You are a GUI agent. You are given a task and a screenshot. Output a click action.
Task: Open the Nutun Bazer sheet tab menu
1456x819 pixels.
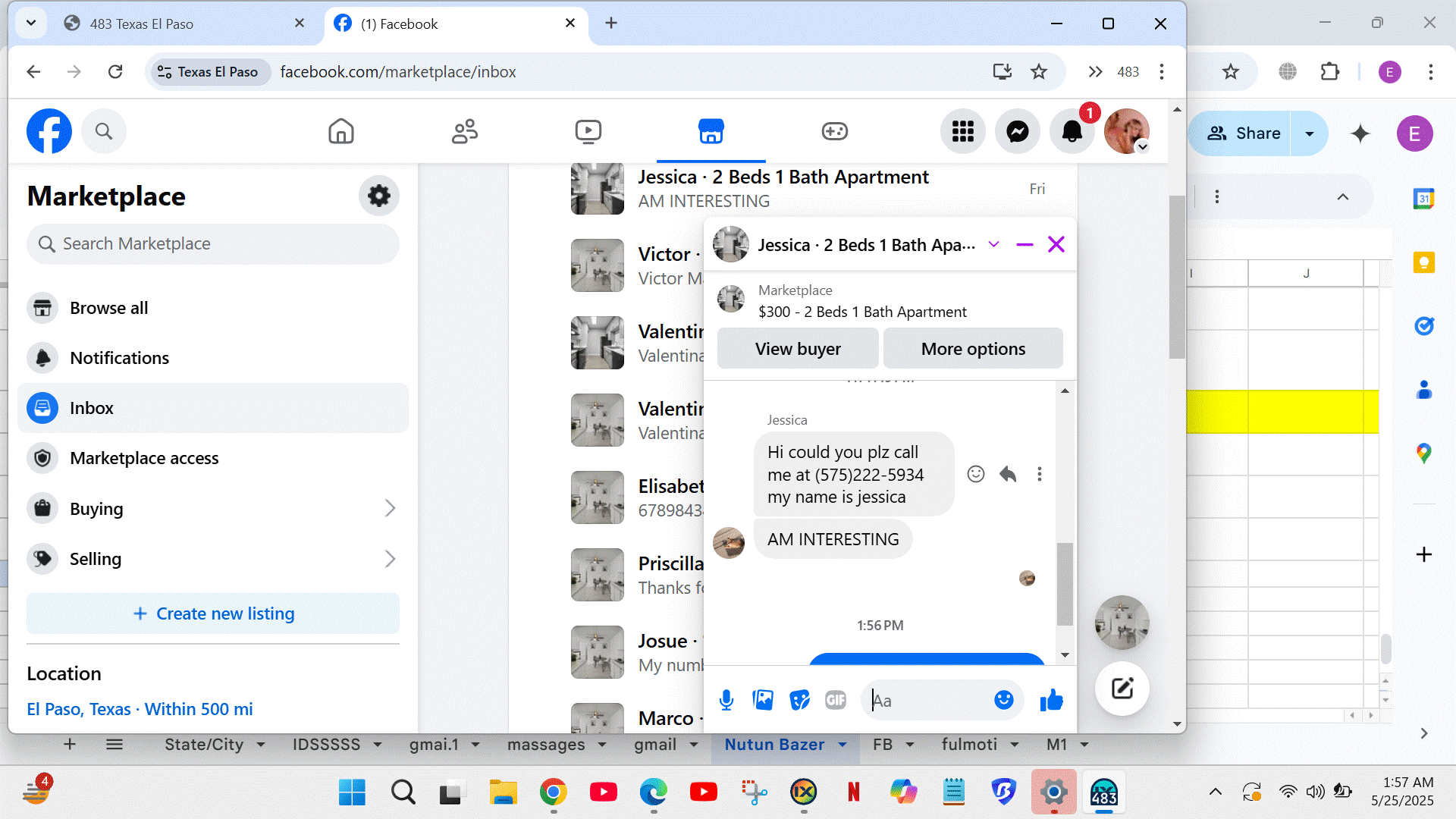pos(843,745)
